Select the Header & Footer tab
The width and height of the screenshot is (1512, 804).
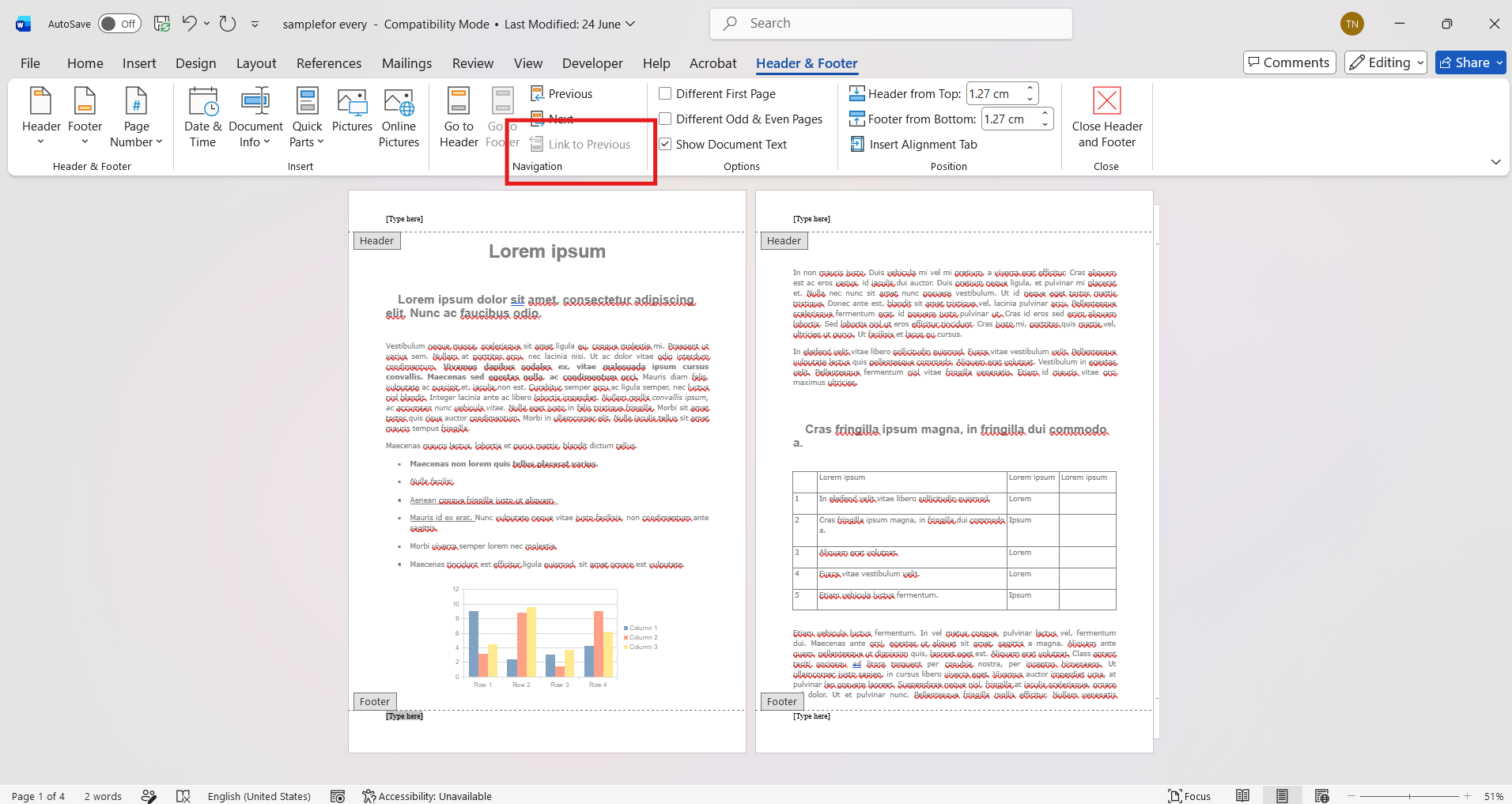(x=807, y=63)
